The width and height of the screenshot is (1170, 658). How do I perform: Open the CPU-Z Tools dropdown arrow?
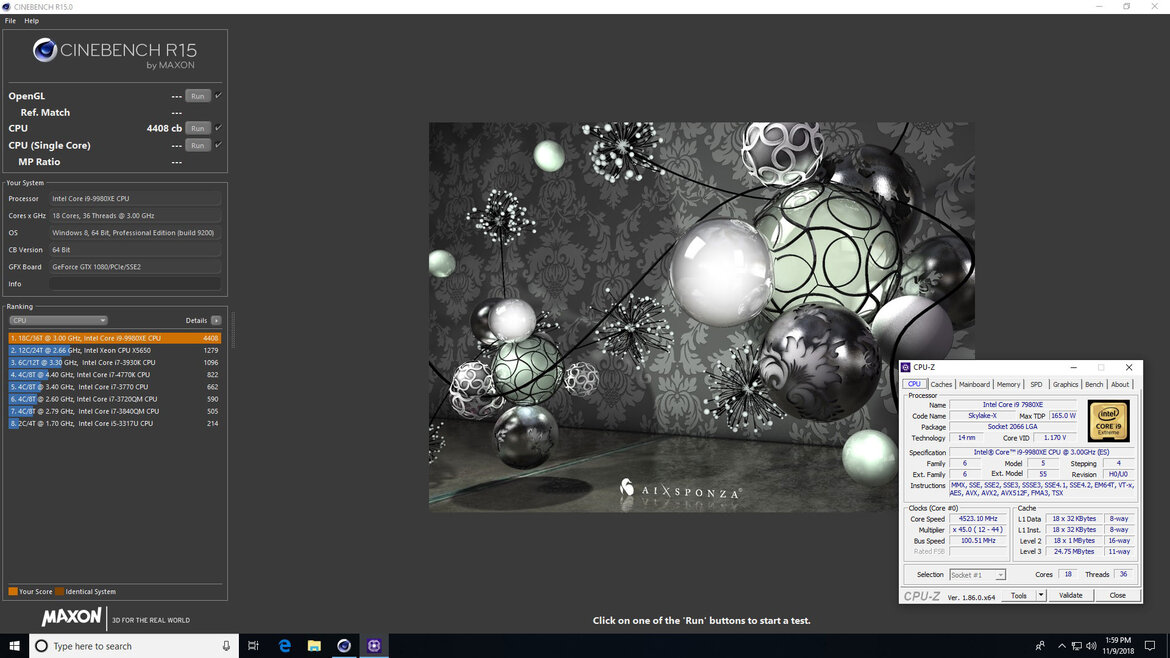[1041, 595]
